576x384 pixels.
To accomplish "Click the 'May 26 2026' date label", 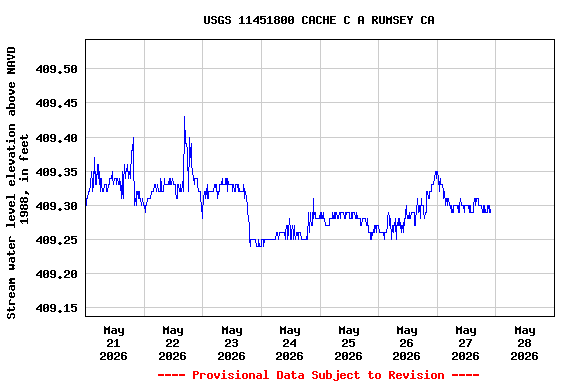I will pyautogui.click(x=406, y=343).
